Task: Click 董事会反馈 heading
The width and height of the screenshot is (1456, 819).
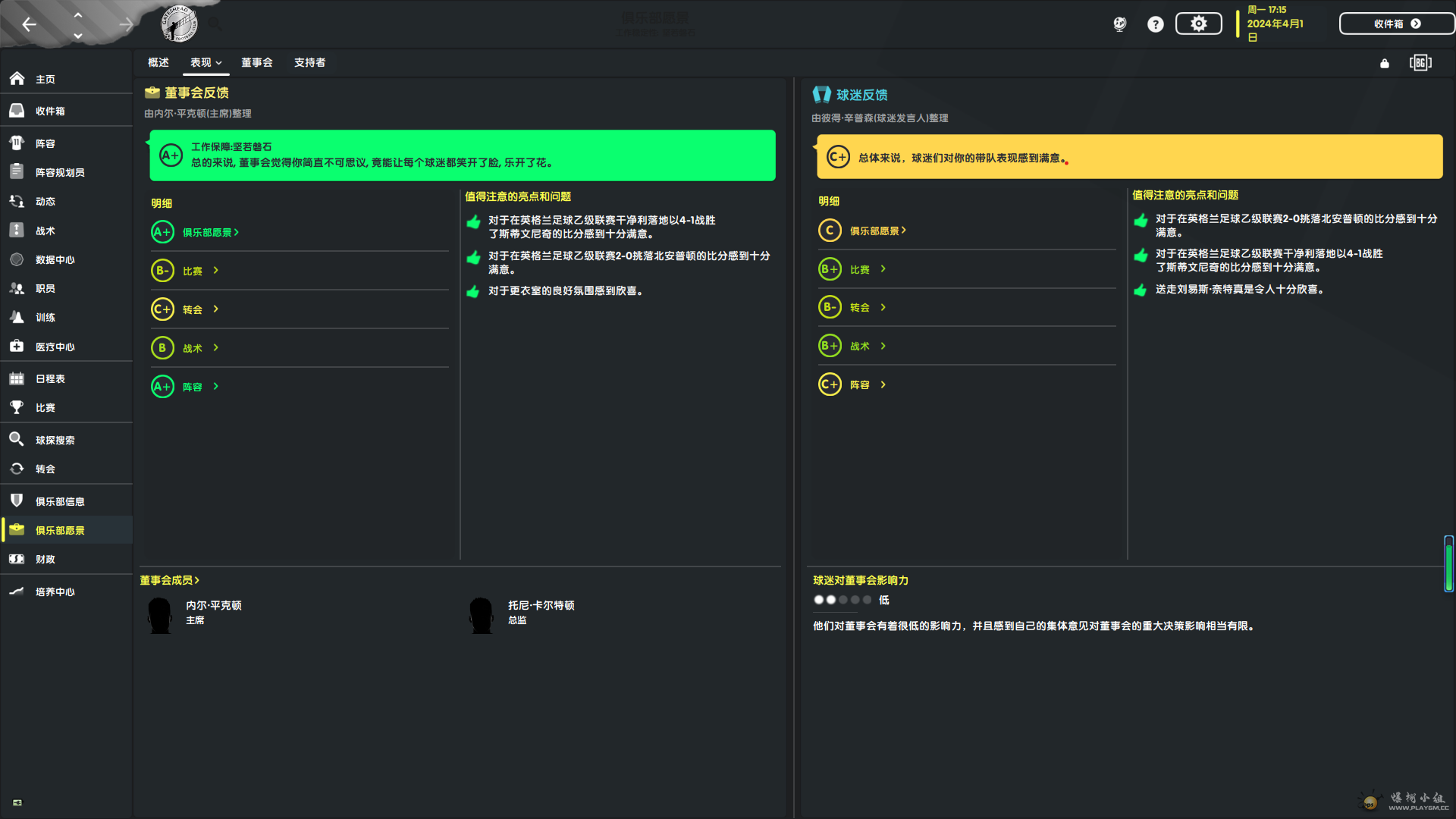Action: 196,93
